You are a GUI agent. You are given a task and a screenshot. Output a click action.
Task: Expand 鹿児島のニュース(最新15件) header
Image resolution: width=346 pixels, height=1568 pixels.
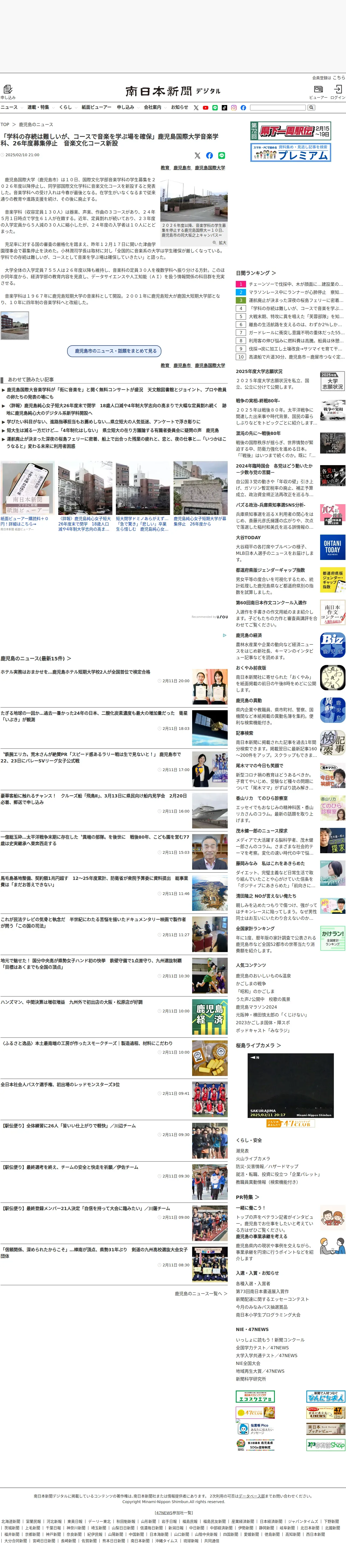click(x=35, y=658)
